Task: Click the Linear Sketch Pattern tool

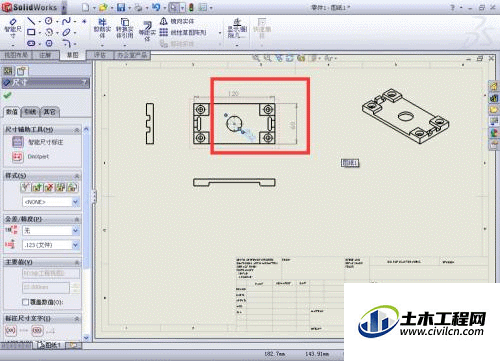Action: (x=183, y=32)
